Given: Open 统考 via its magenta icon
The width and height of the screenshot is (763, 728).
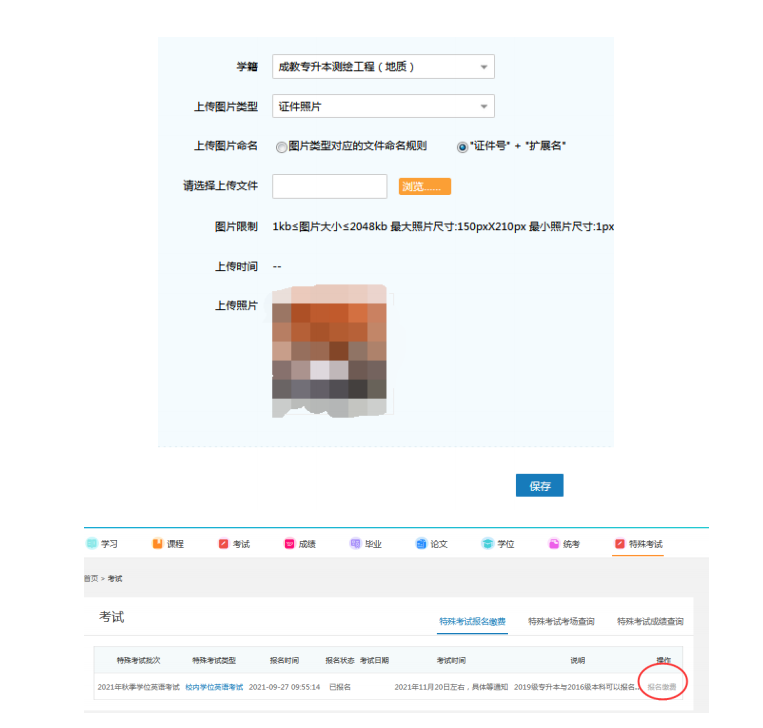Looking at the screenshot, I should [553, 544].
